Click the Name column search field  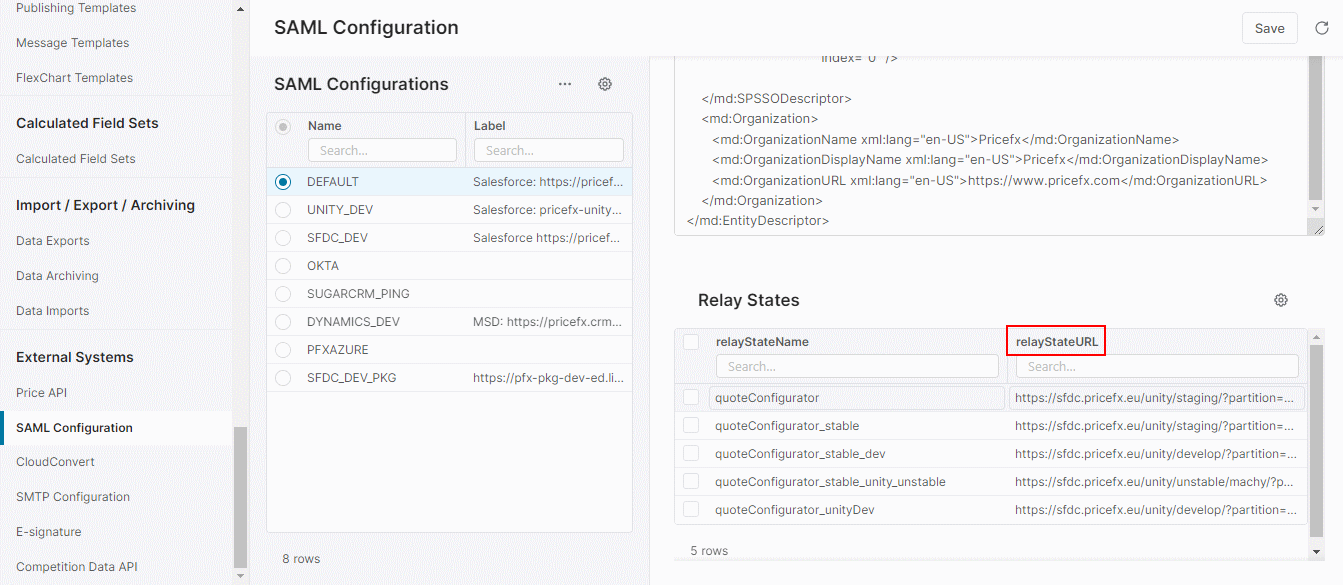point(382,150)
